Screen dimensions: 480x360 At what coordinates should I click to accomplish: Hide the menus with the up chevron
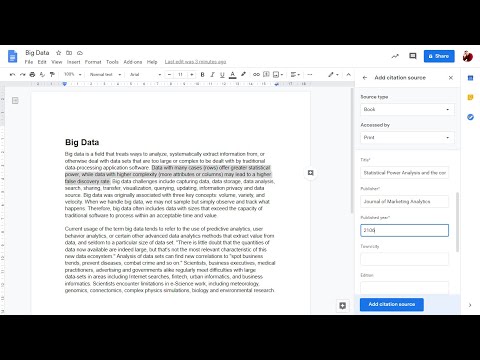348,74
